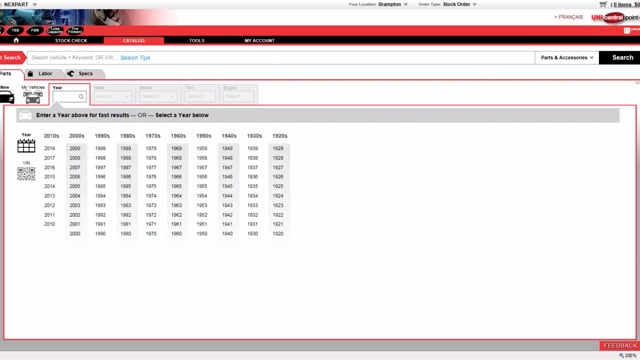The width and height of the screenshot is (640, 360).
Task: Open the CATALOG menu
Action: tap(134, 41)
